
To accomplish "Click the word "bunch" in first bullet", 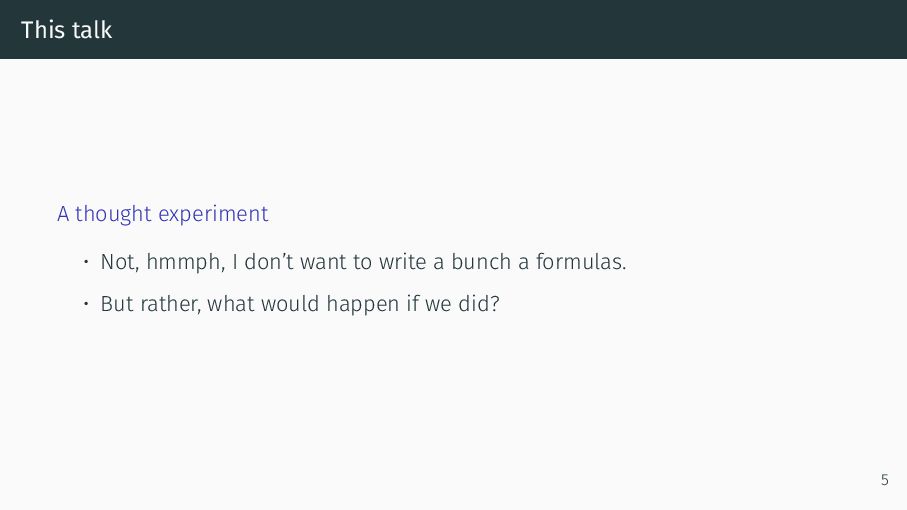I will click(x=481, y=261).
